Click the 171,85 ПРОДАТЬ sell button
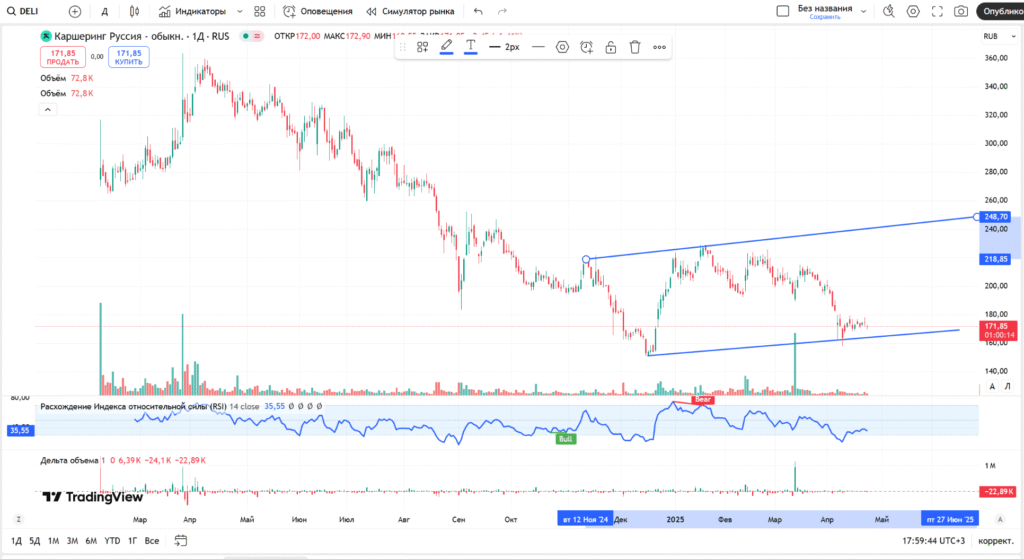 (x=63, y=57)
